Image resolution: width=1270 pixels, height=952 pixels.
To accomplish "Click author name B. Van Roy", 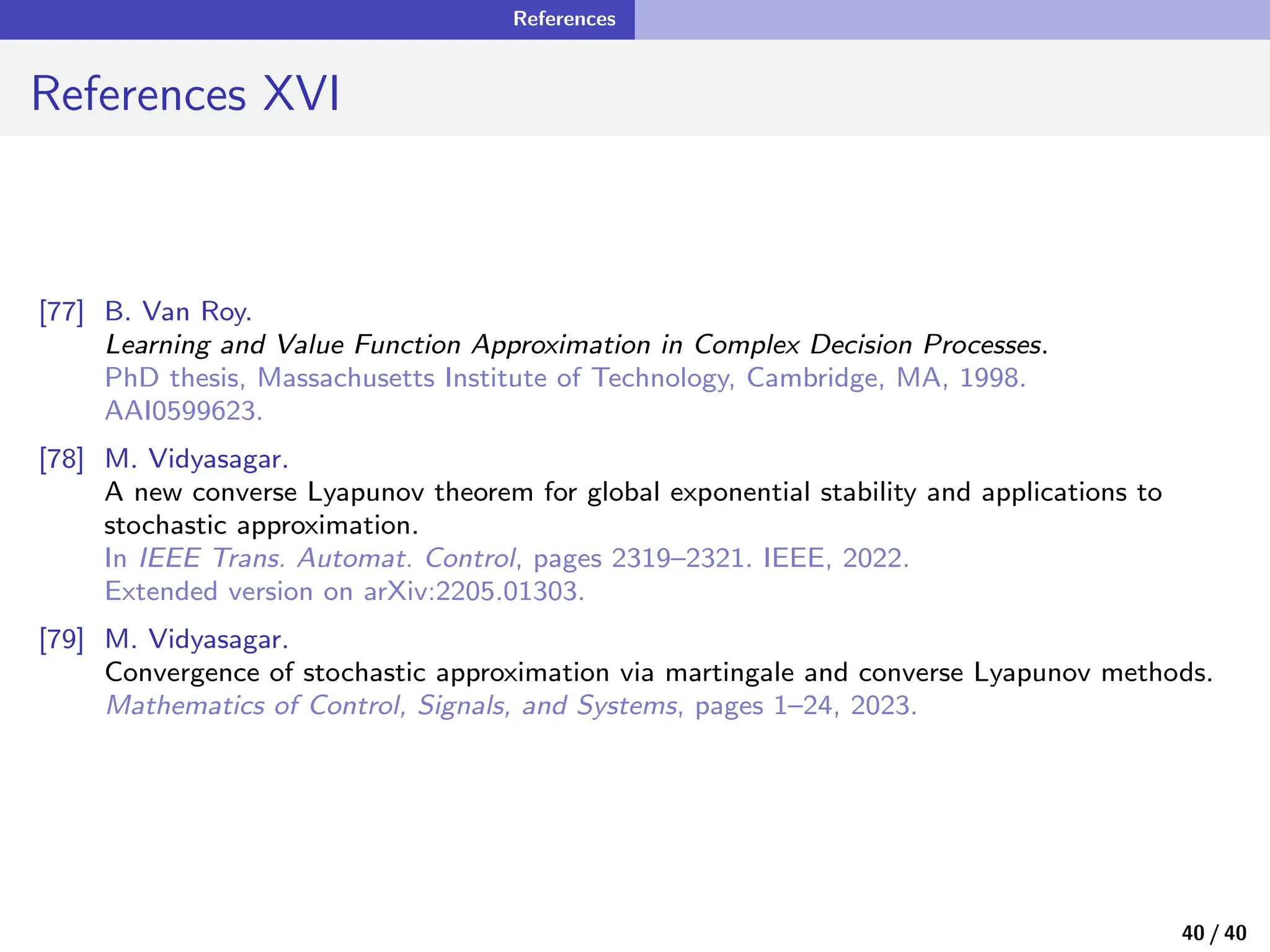I will coord(178,312).
